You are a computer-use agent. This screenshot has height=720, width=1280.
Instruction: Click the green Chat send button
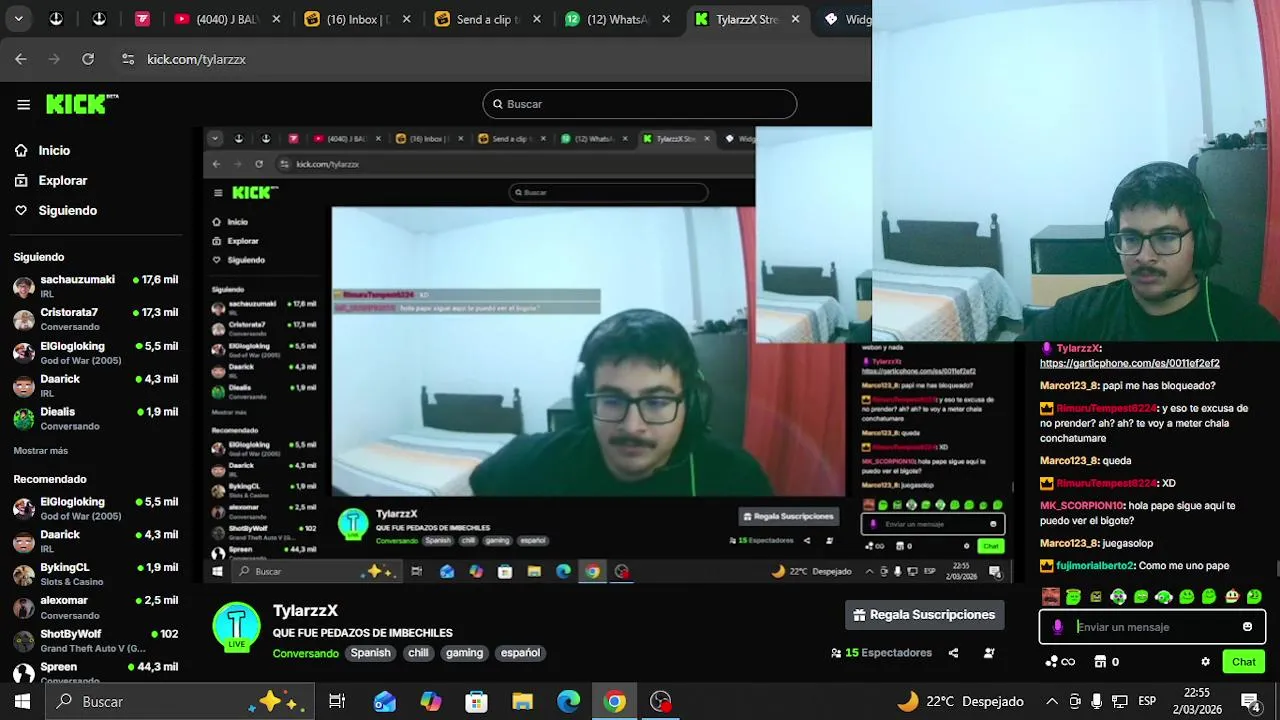pyautogui.click(x=1244, y=662)
